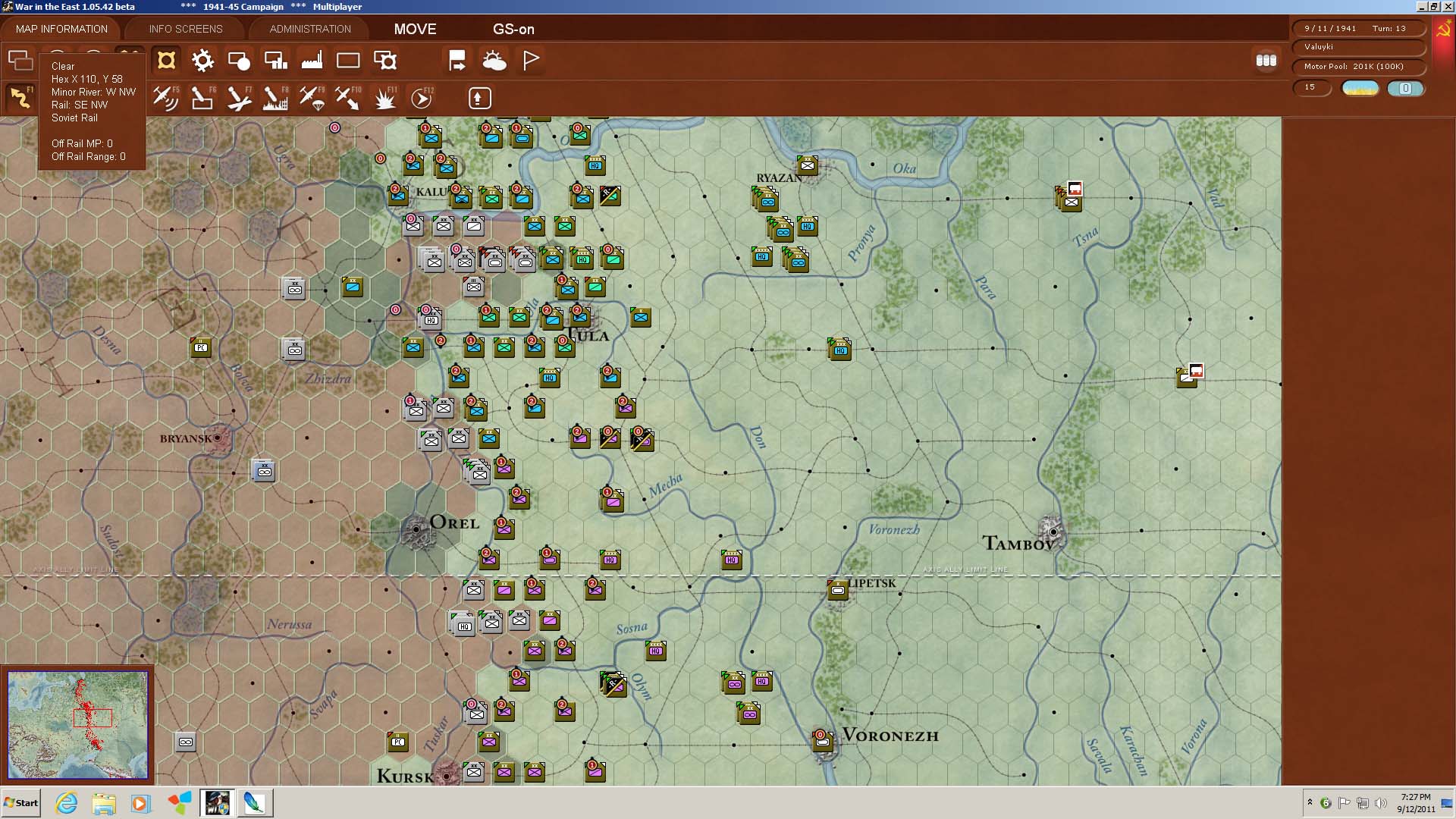Screen dimensions: 1456x819
Task: Click the sun-and-clouds weather icon
Action: point(494,60)
